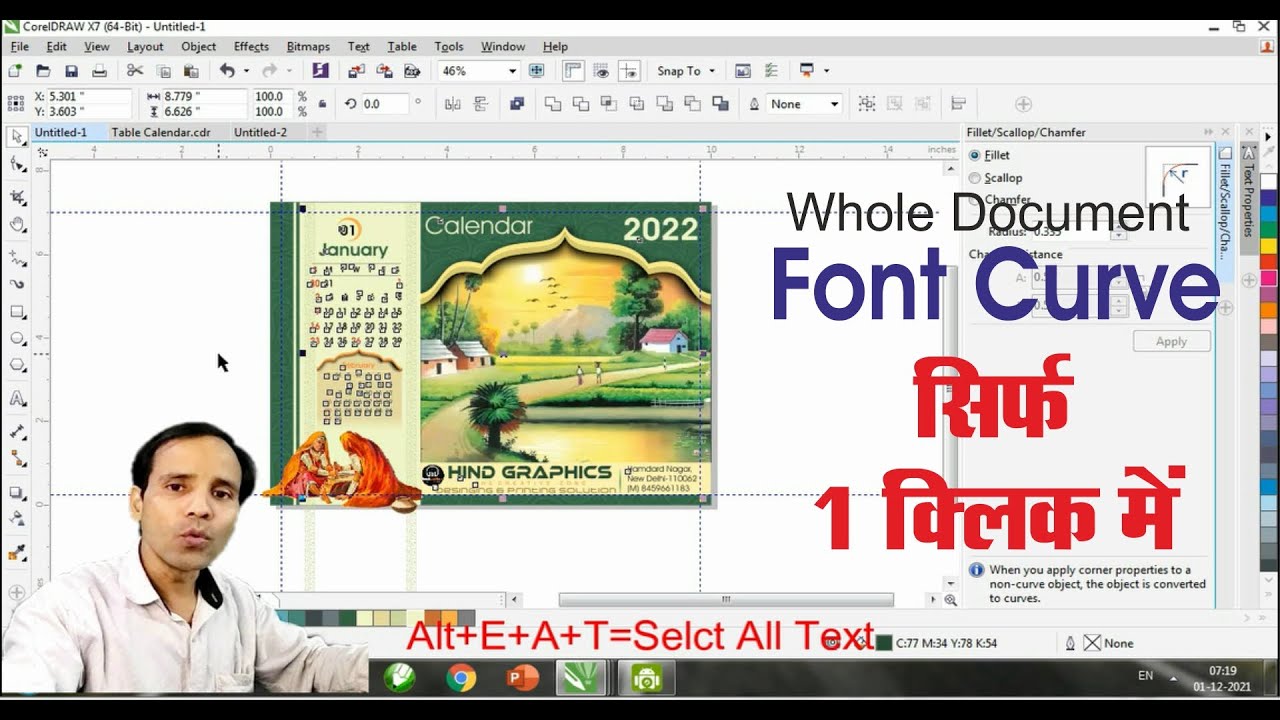The height and width of the screenshot is (720, 1280).
Task: Select the Fillet radio button
Action: pos(975,155)
